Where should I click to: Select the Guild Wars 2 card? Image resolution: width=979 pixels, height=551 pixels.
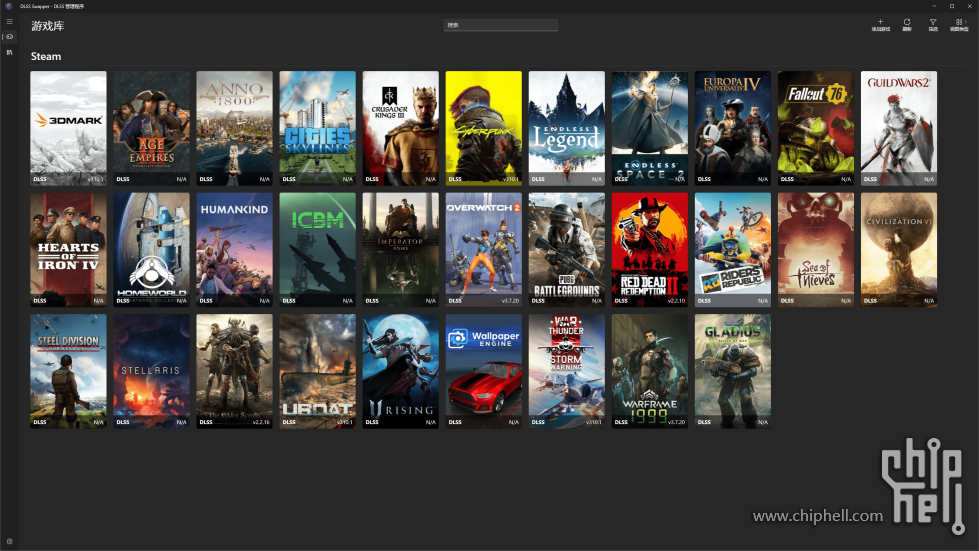tap(898, 128)
